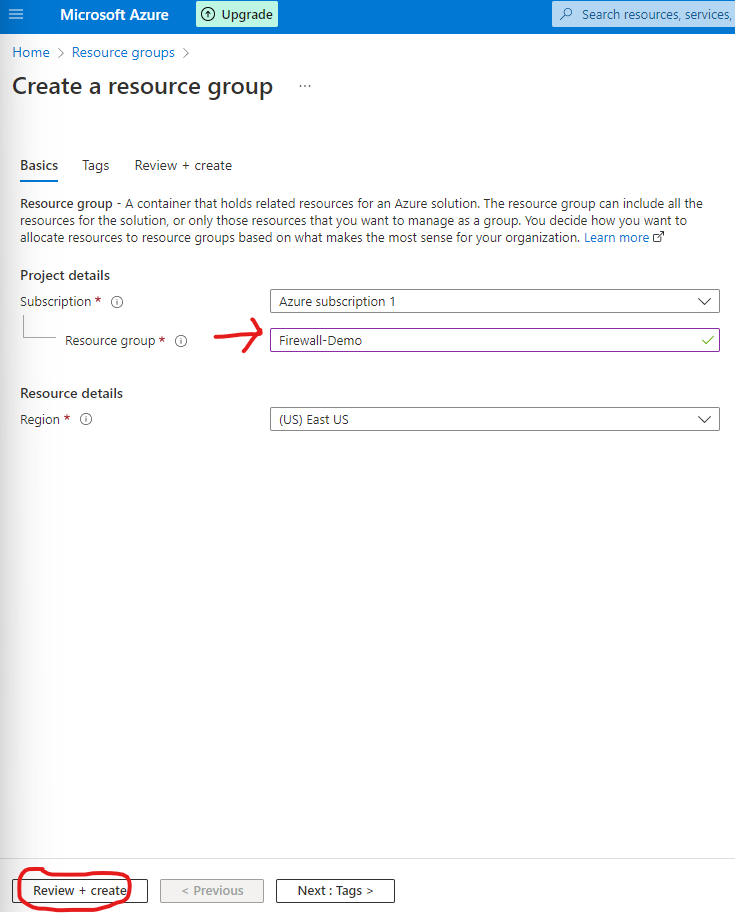Expand the Region dropdown

pyautogui.click(x=495, y=419)
